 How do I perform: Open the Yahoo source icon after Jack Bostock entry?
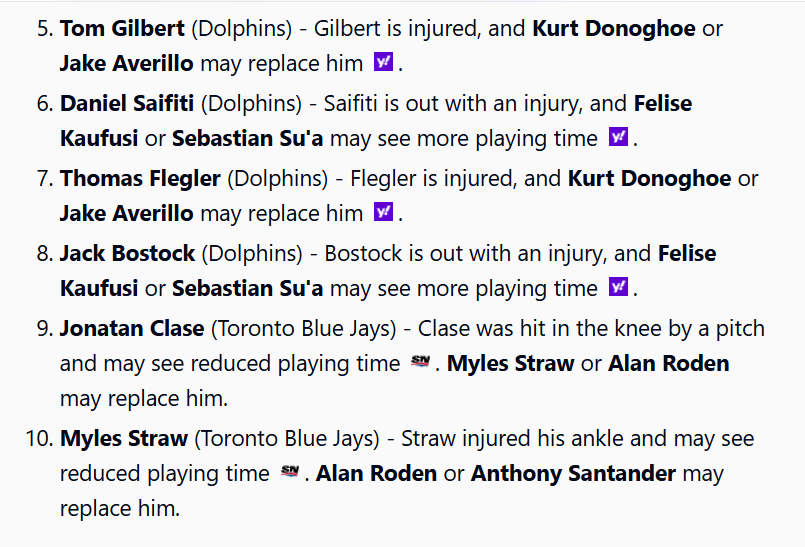618,287
